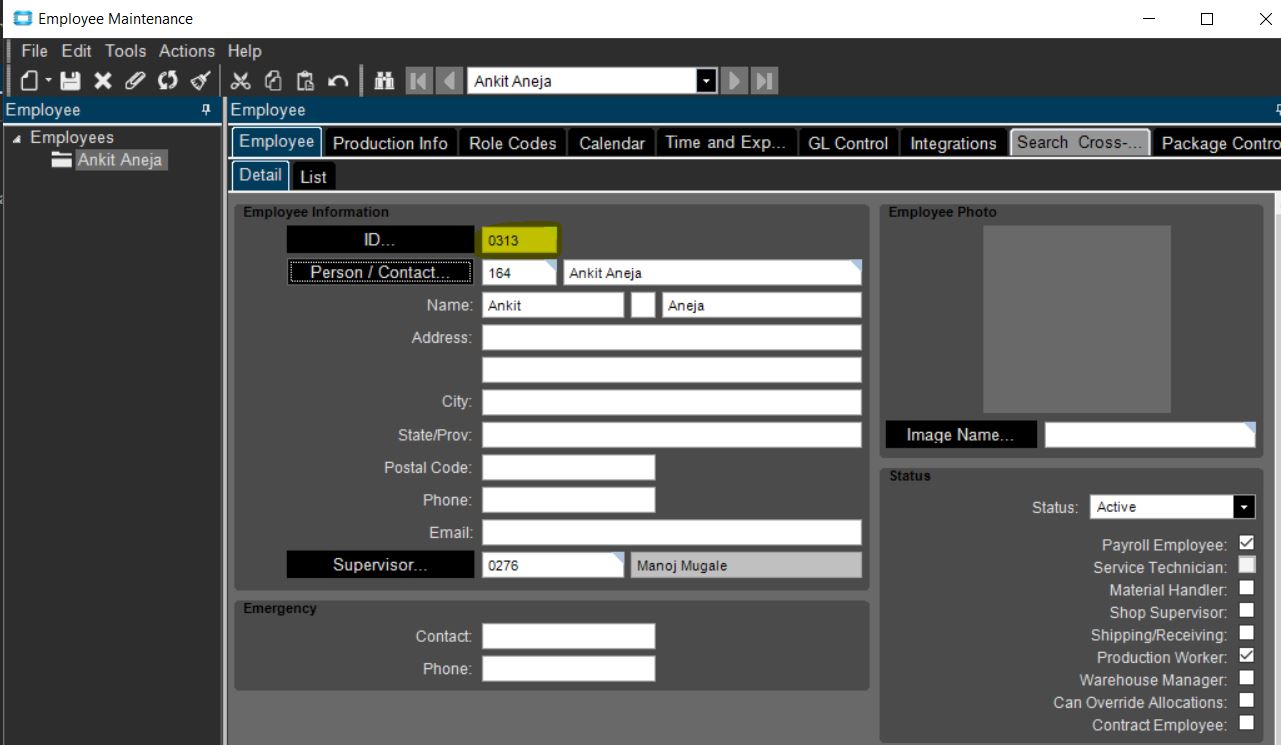Viewport: 1281px width, 745px height.
Task: Click the Save floppy disk icon
Action: [x=70, y=81]
